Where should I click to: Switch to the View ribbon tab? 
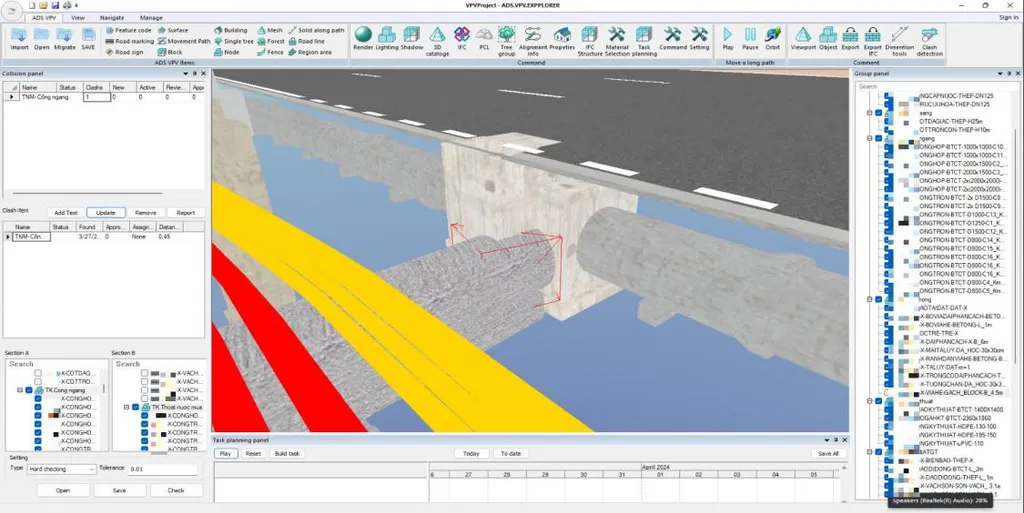click(78, 18)
